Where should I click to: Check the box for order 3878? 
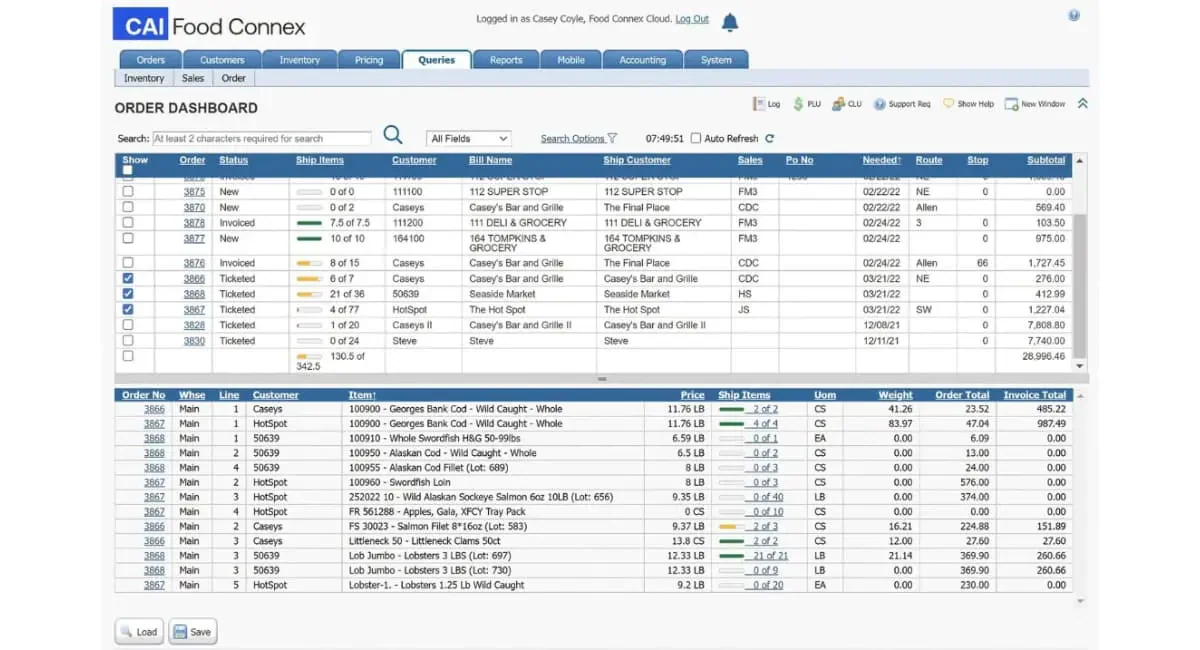(x=127, y=223)
